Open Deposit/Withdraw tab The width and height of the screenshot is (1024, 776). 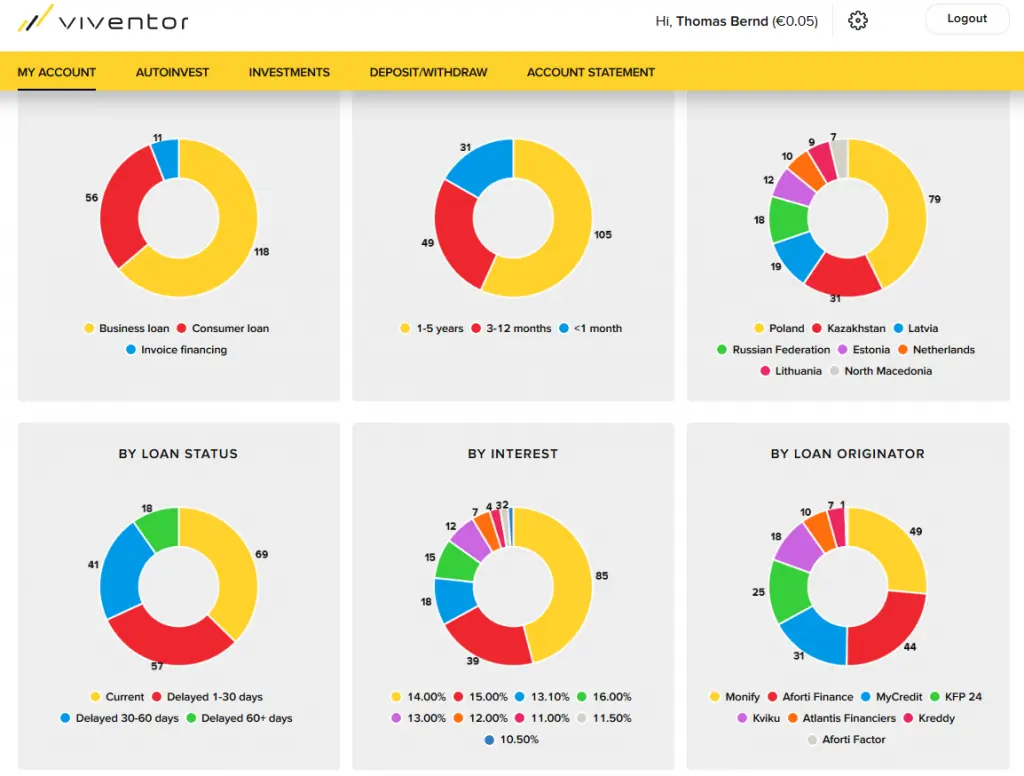pos(428,73)
